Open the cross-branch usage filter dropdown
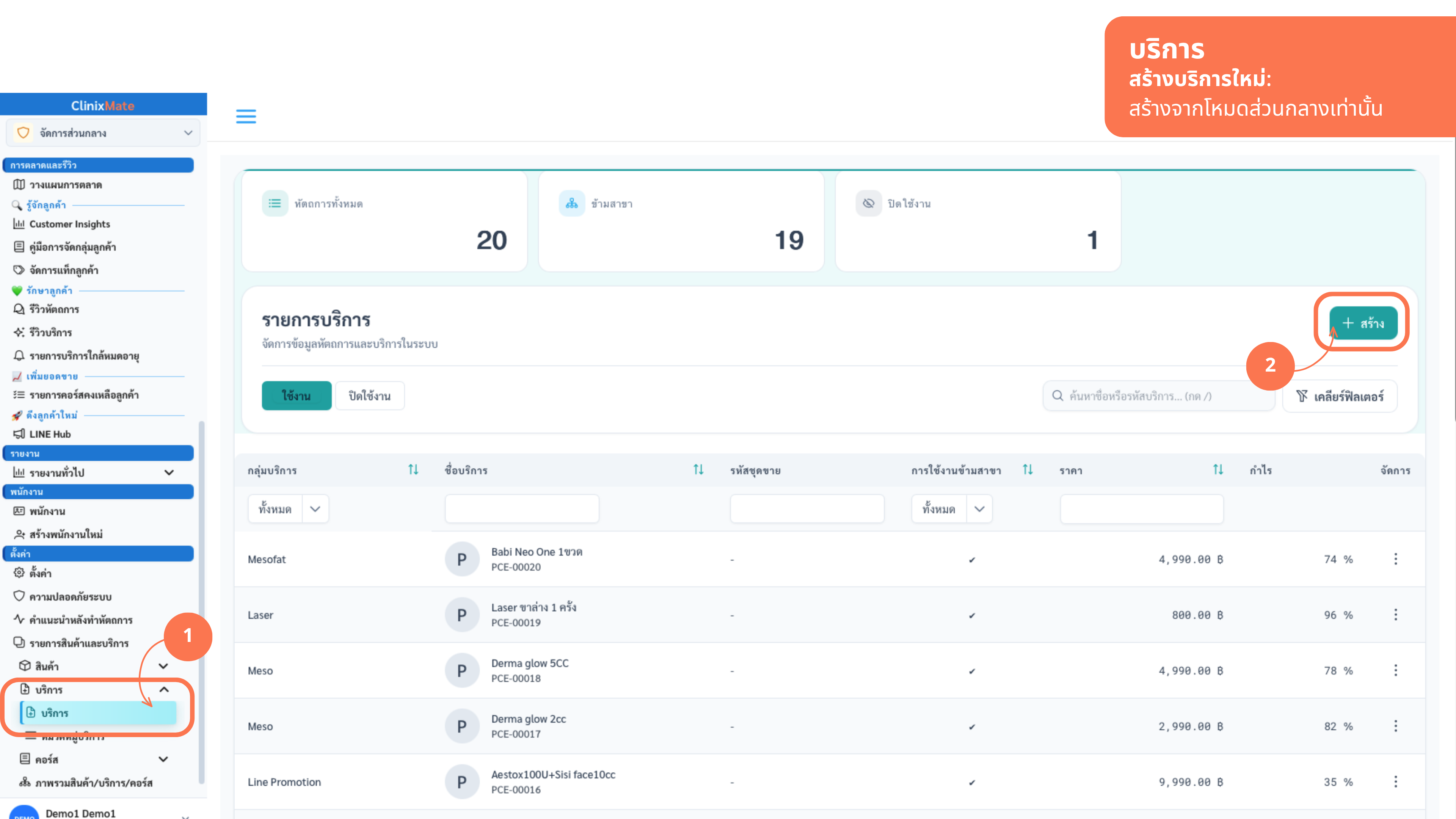This screenshot has height=819, width=1456. coord(952,509)
